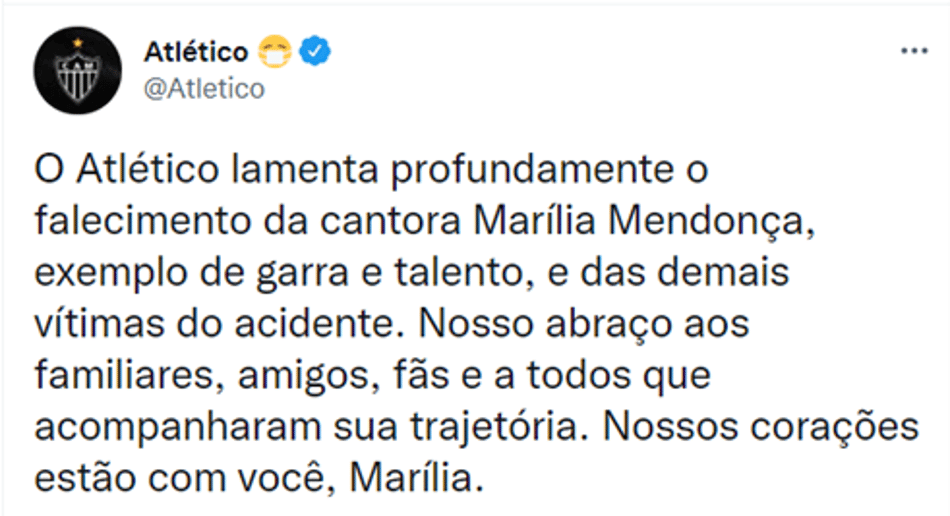Click the gold star atop the crest
The image size is (950, 516).
[78, 44]
